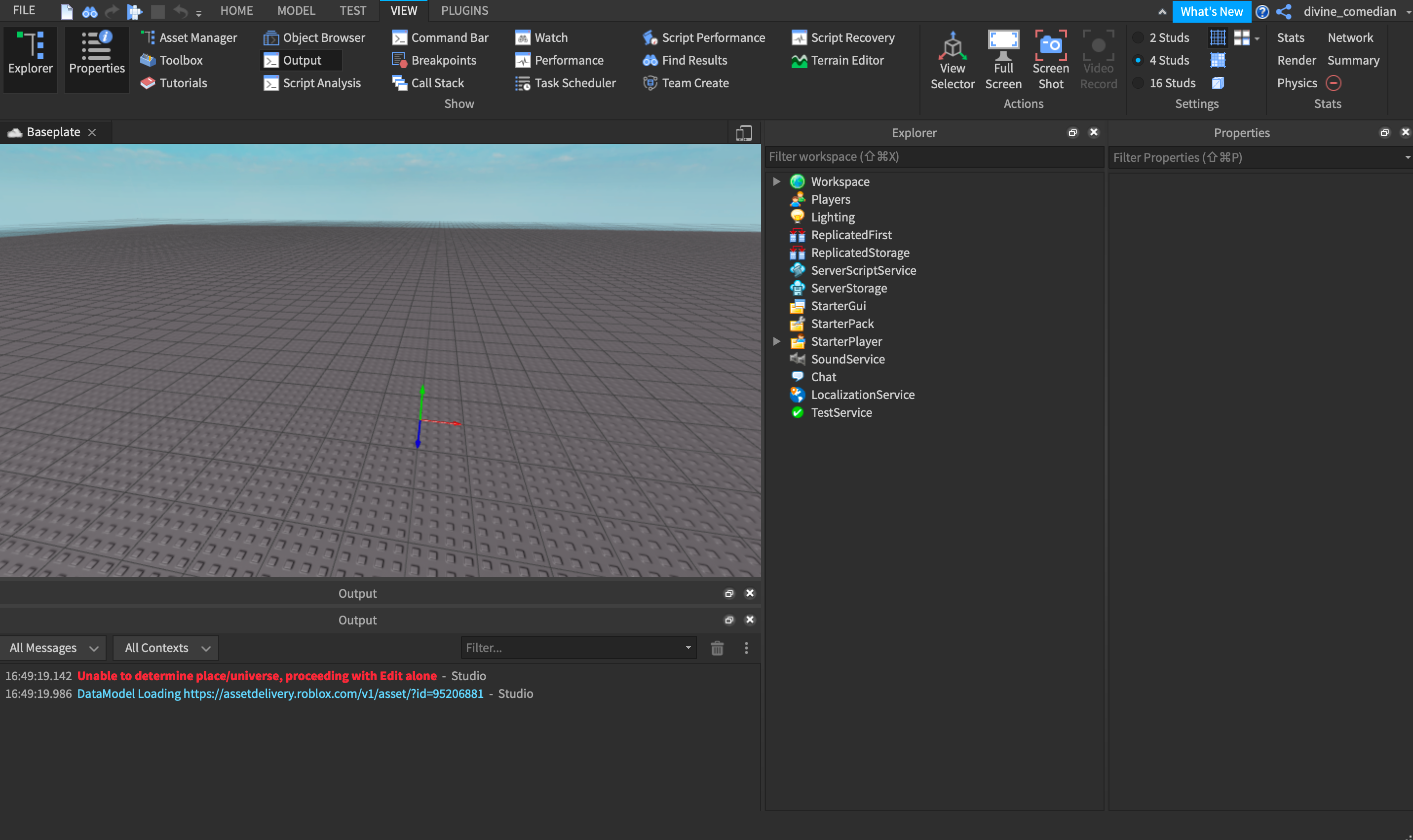Click the assetdelivery.roblox.com link in Output
The width and height of the screenshot is (1413, 840).
pyautogui.click(x=333, y=694)
